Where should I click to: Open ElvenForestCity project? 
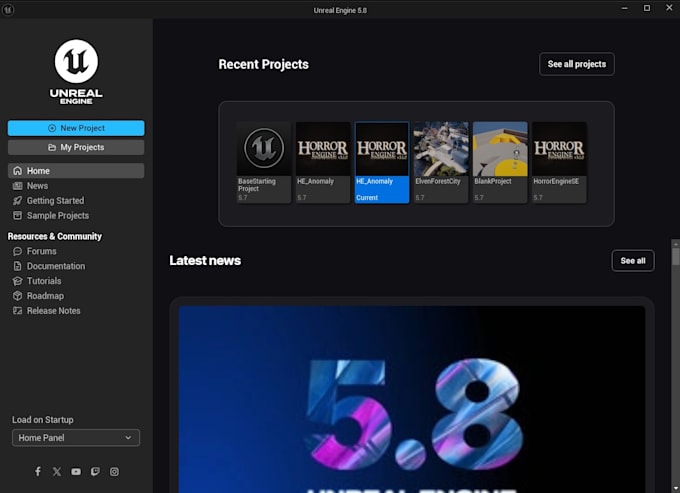tap(441, 162)
